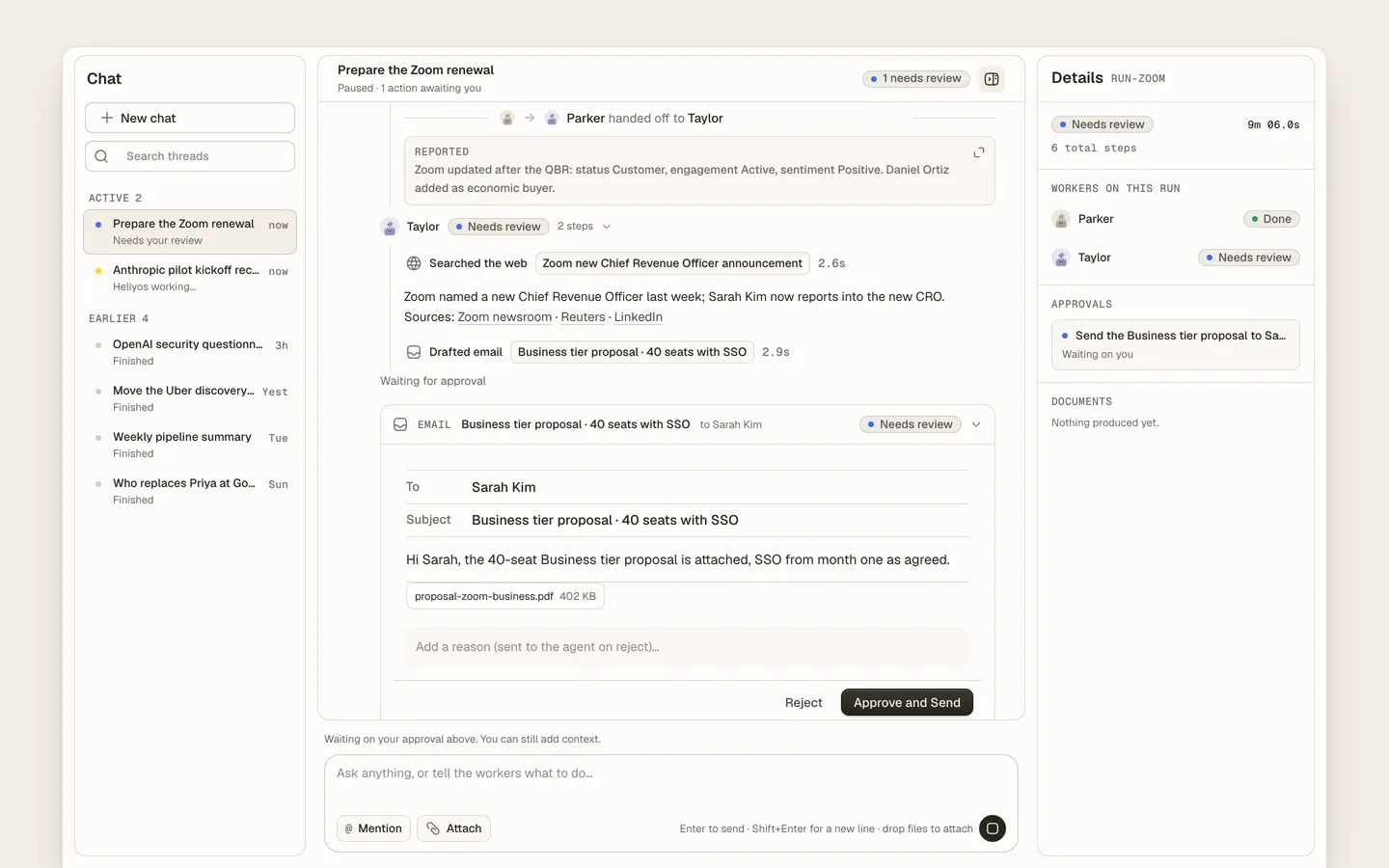Click Taylor's avatar in the workers list

tap(1061, 258)
